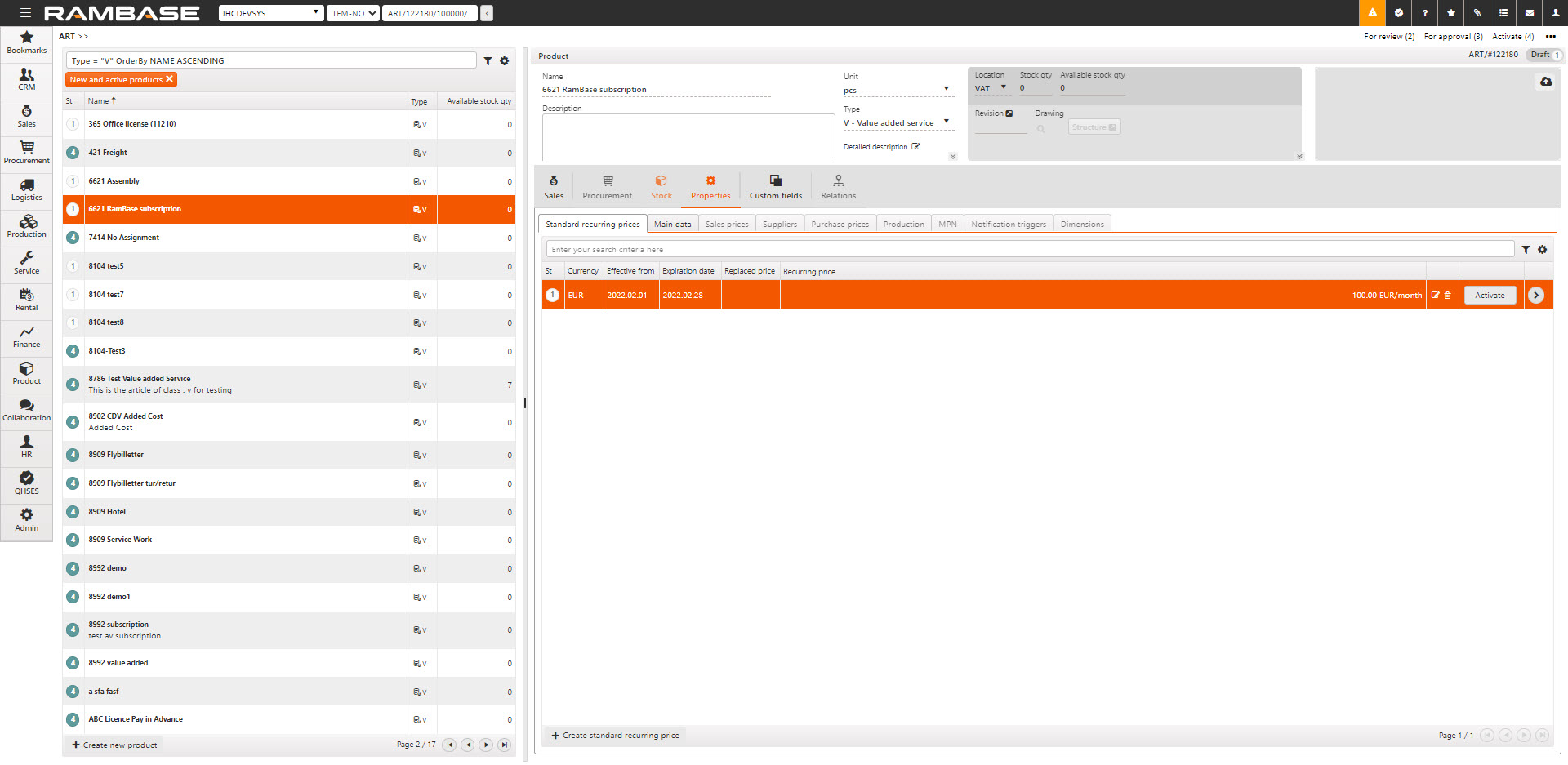1568x765 pixels.
Task: Click the upload cloud icon in image panel
Action: click(1546, 82)
